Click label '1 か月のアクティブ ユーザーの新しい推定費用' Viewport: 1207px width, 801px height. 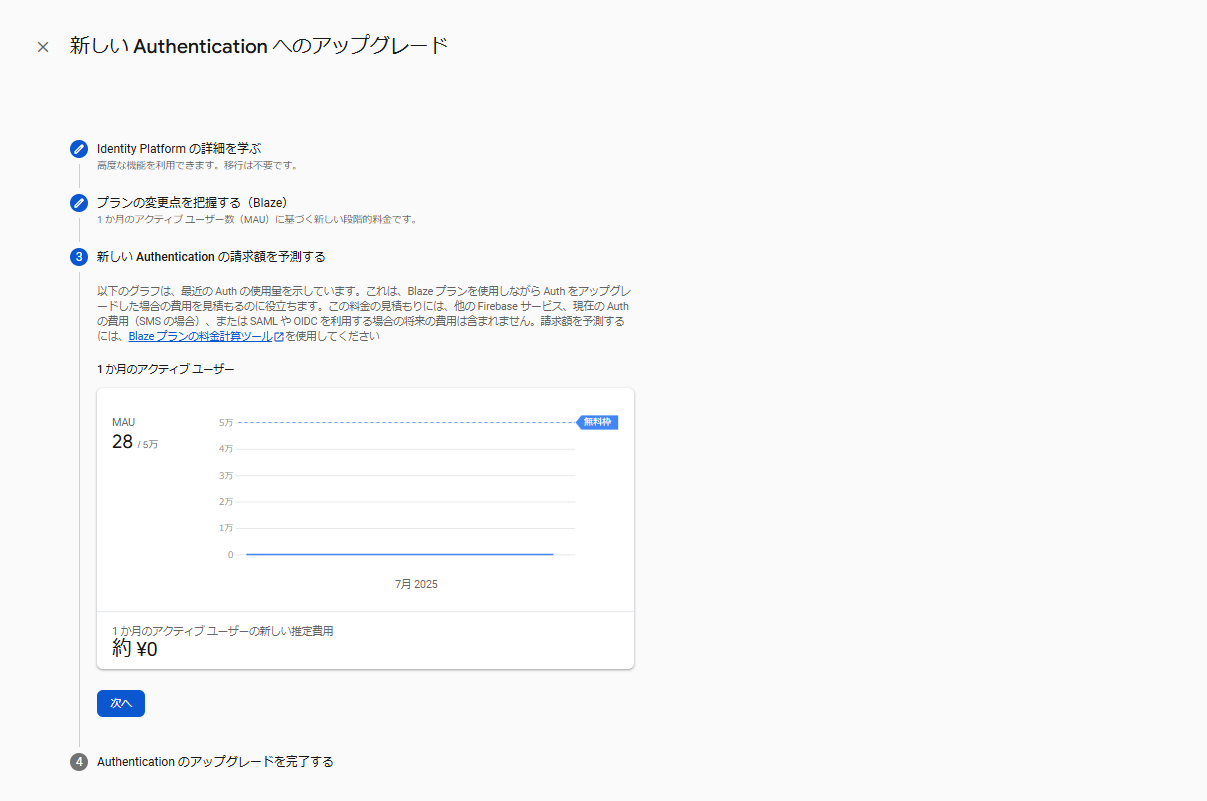pos(223,631)
